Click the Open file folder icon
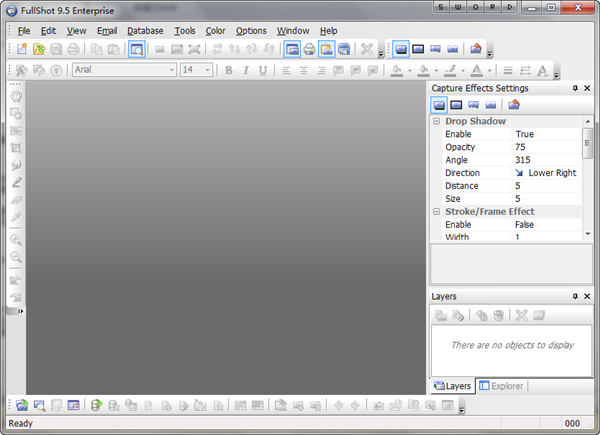Viewport: 600px width, 435px height. tap(39, 49)
